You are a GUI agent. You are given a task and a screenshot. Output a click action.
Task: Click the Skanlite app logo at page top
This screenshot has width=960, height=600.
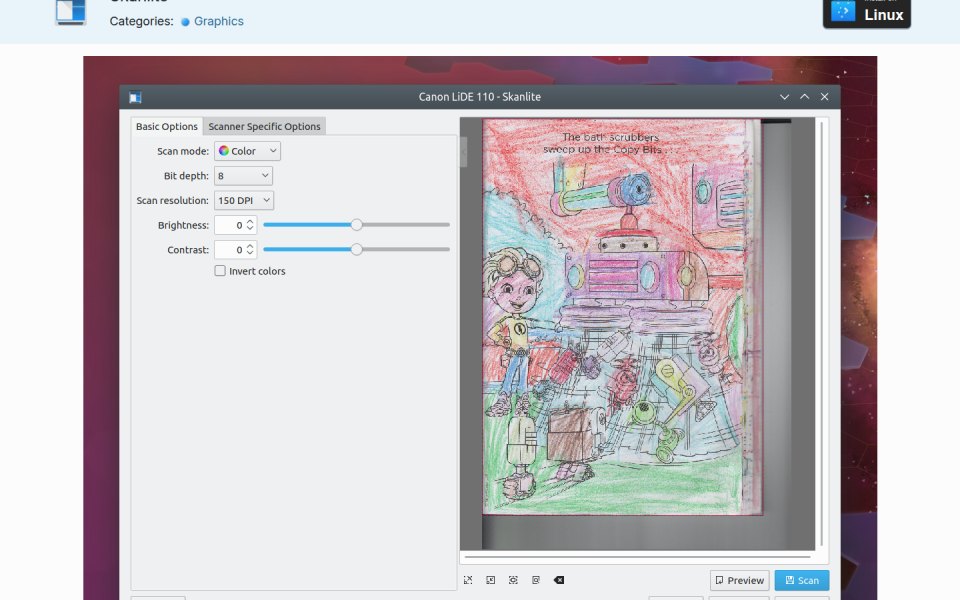[71, 12]
